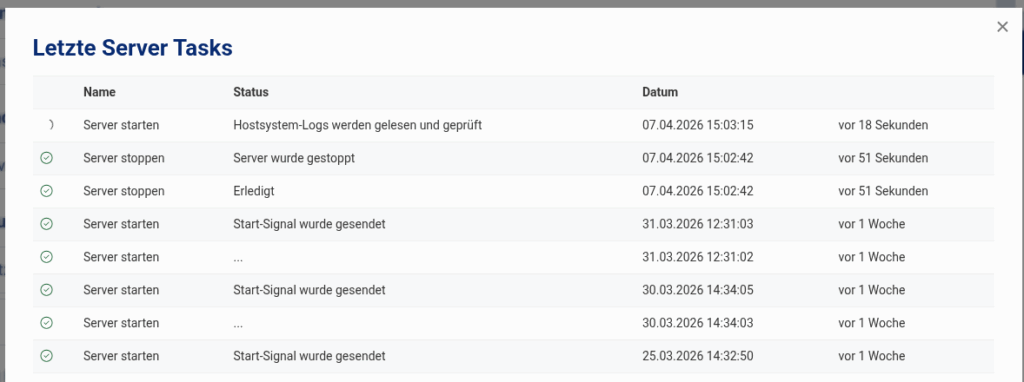Click 'Start-Signal wurde gesendet' in the 25.03.2026 row
The width and height of the screenshot is (1024, 382).
coord(309,357)
